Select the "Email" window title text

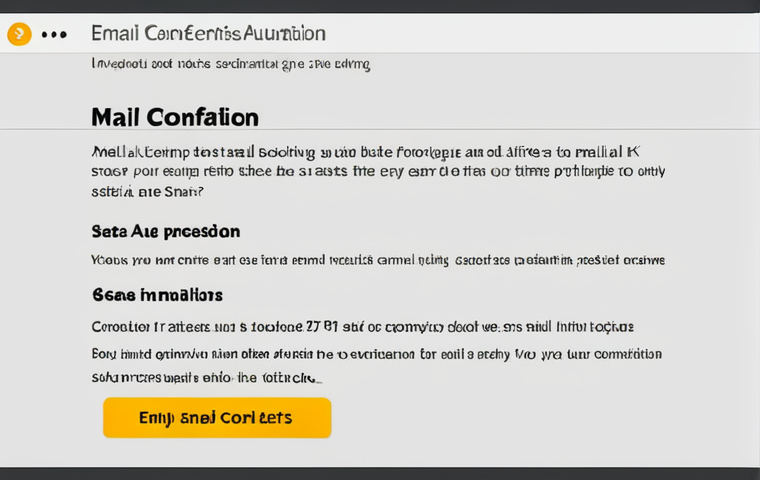[112, 33]
